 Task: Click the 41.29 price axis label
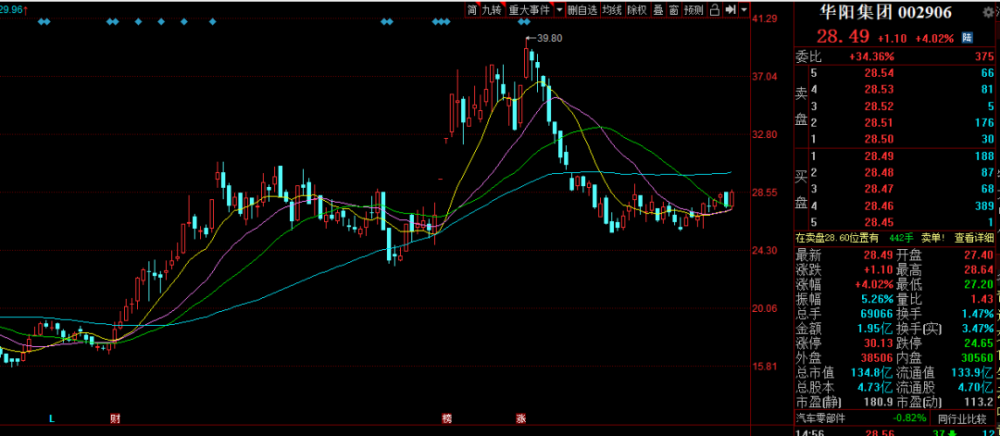764,19
